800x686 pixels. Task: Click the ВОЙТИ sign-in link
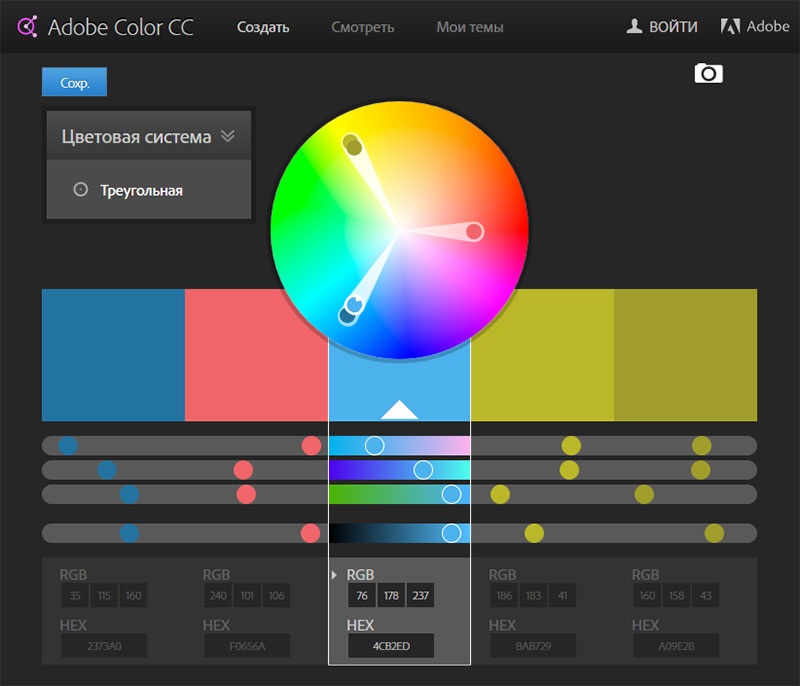(673, 27)
